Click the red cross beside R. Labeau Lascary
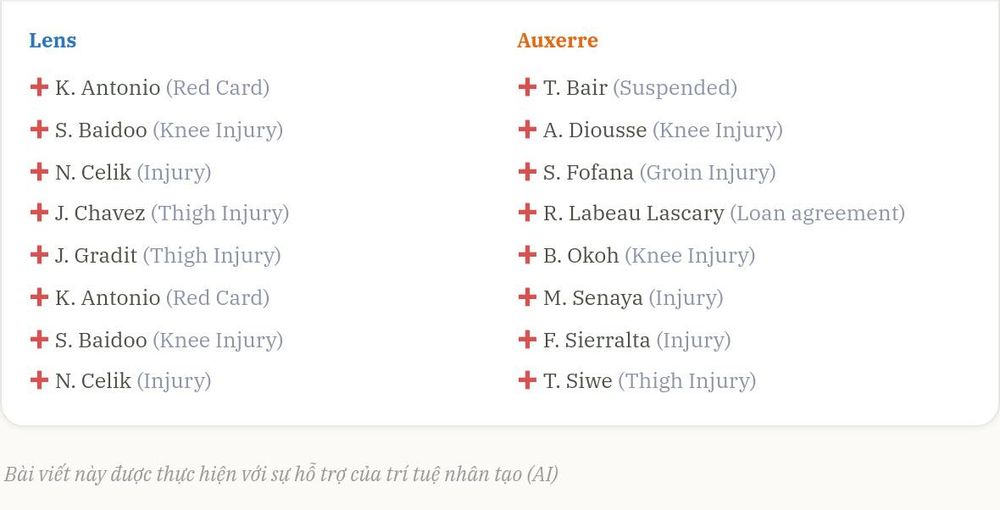 tap(527, 212)
